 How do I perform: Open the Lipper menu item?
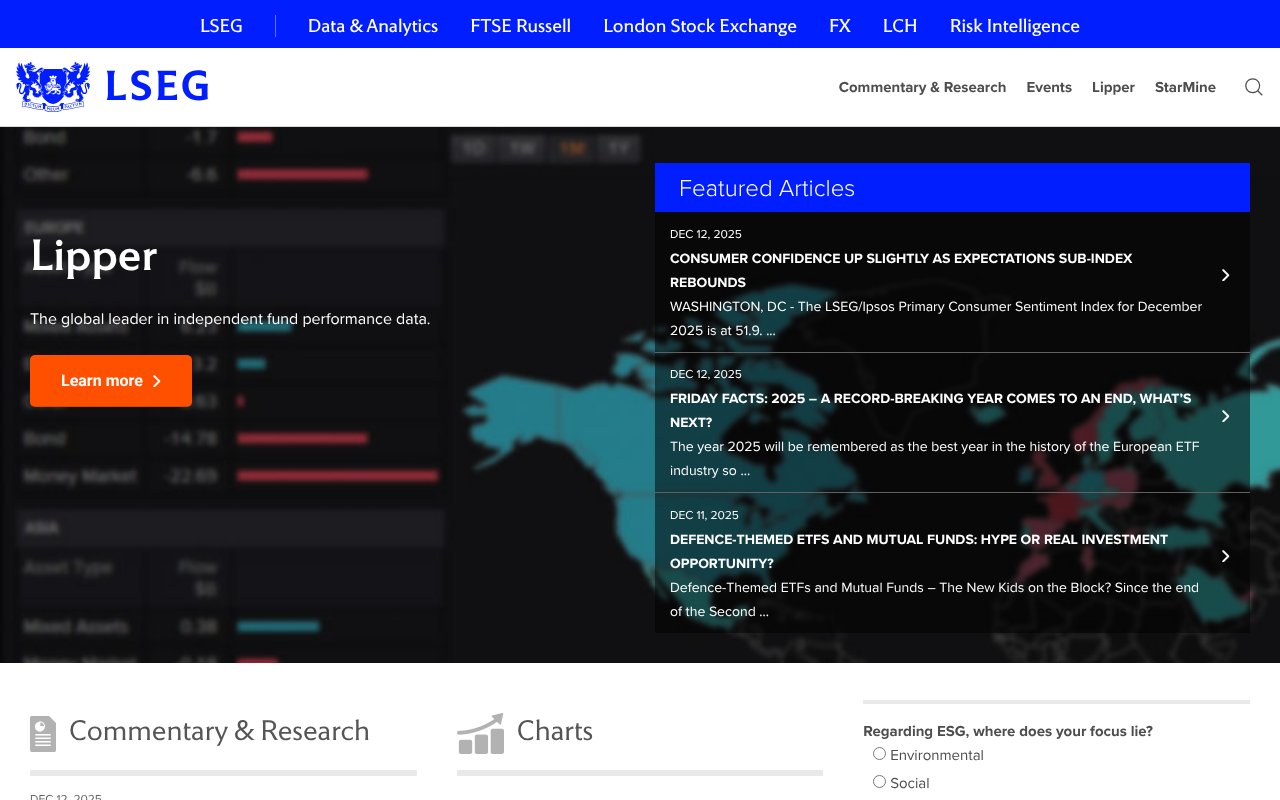(x=1113, y=87)
